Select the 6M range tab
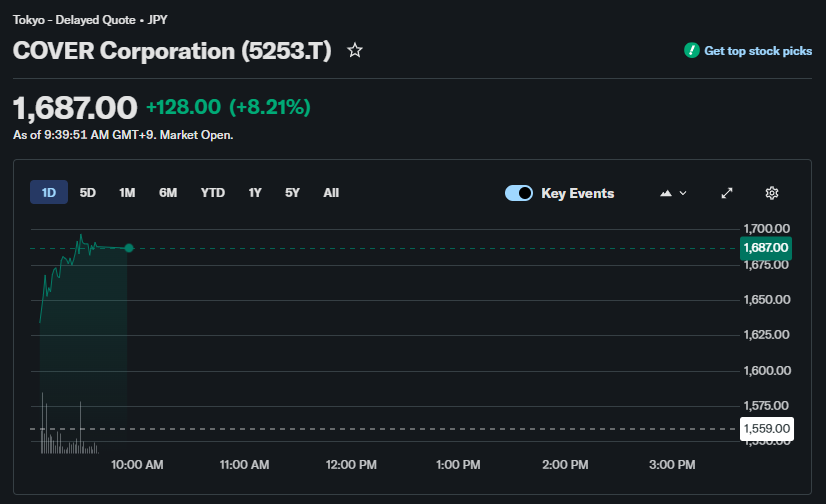 (168, 193)
